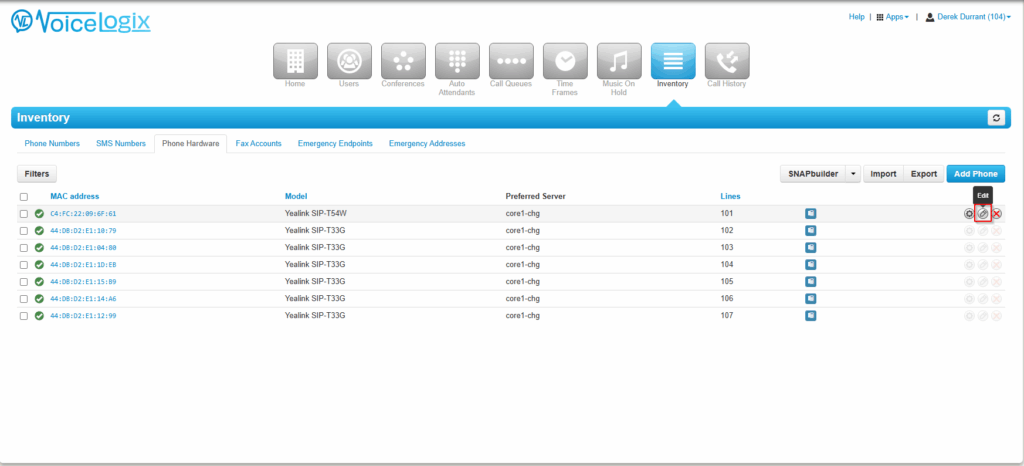Image resolution: width=1024 pixels, height=466 pixels.
Task: Expand the SNAPbuilder dropdown arrow
Action: point(853,174)
